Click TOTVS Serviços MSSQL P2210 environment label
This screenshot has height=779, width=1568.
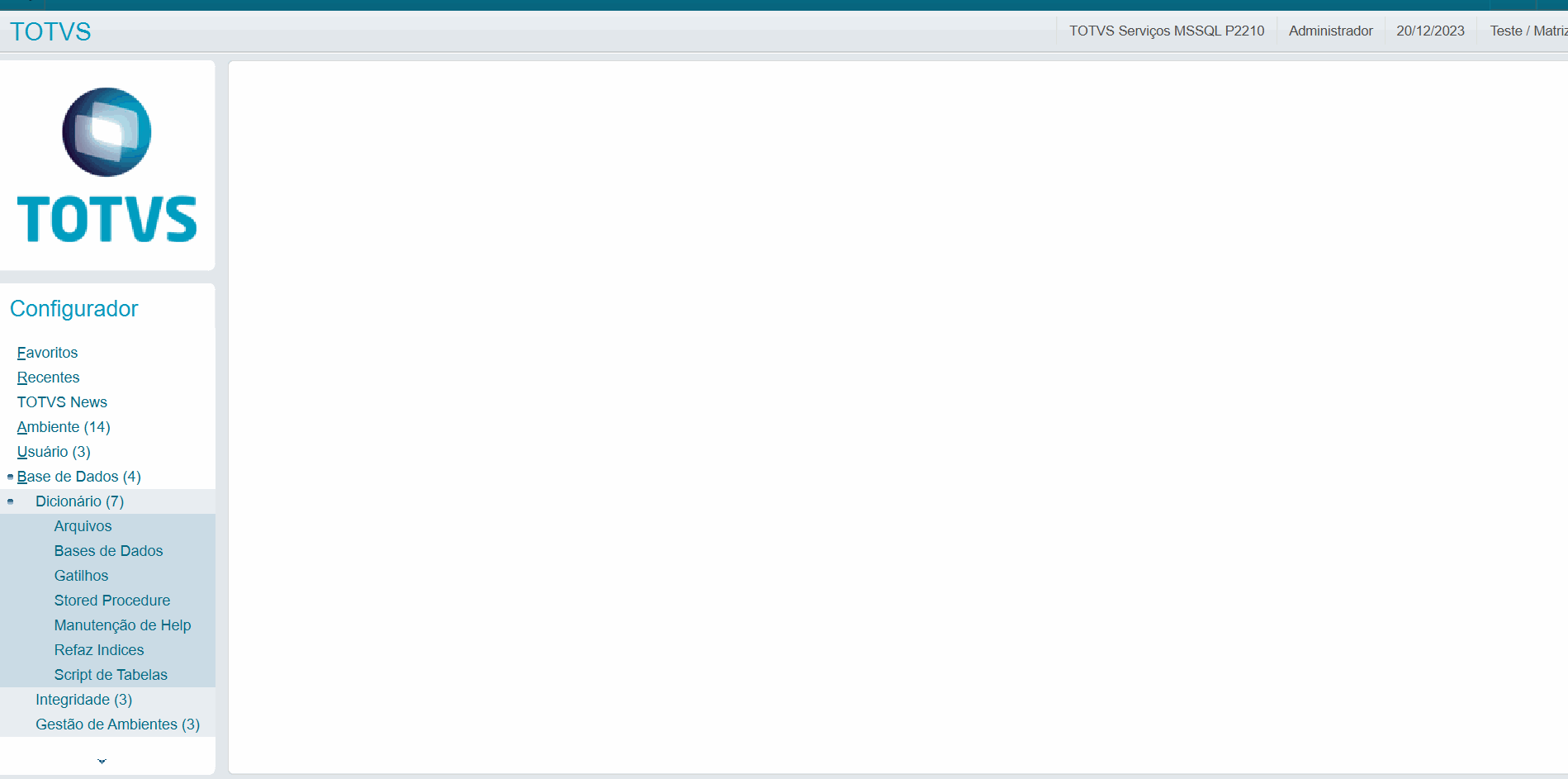point(1167,31)
